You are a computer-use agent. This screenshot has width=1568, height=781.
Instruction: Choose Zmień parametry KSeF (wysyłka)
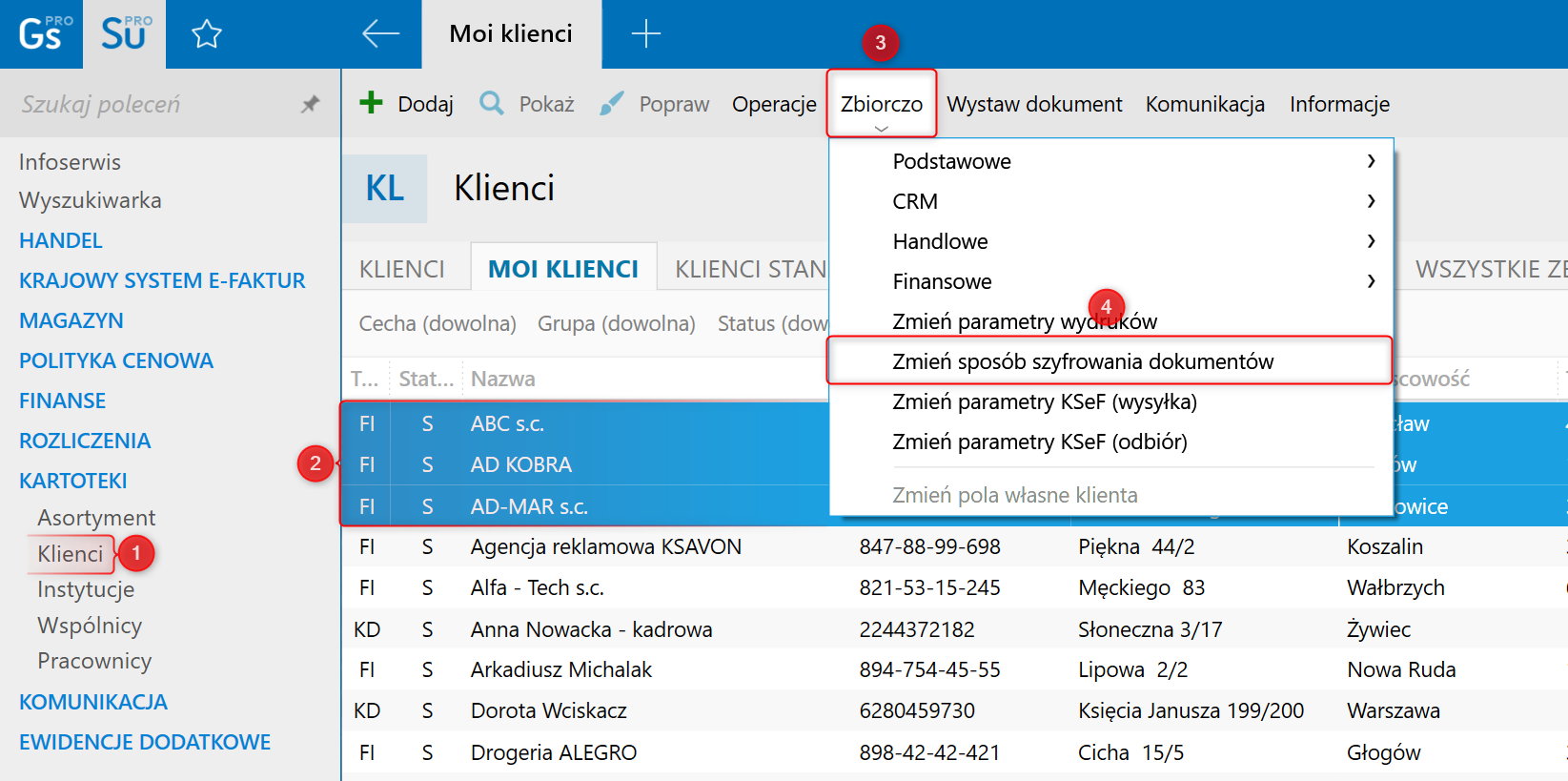(x=1110, y=401)
